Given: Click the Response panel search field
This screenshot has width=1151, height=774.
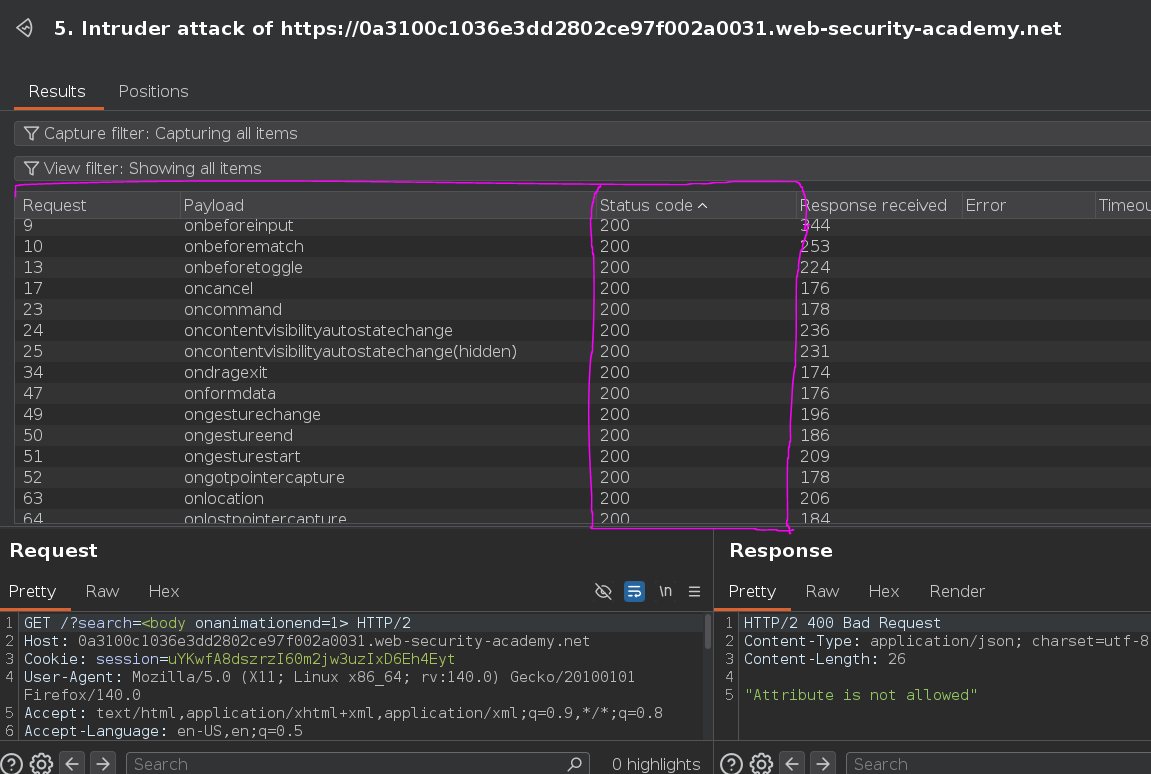Looking at the screenshot, I should coord(998,764).
